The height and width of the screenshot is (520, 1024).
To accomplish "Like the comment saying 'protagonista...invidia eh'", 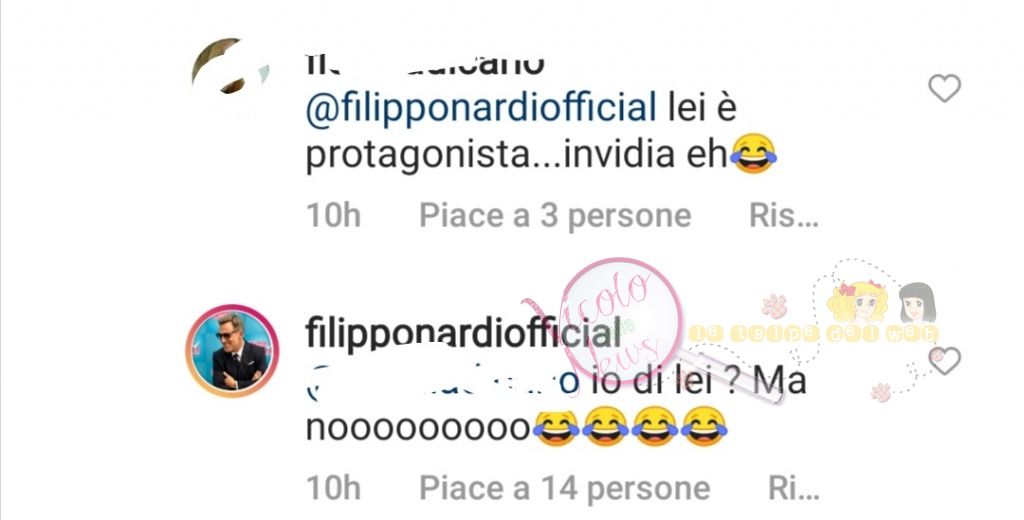I will (x=944, y=88).
